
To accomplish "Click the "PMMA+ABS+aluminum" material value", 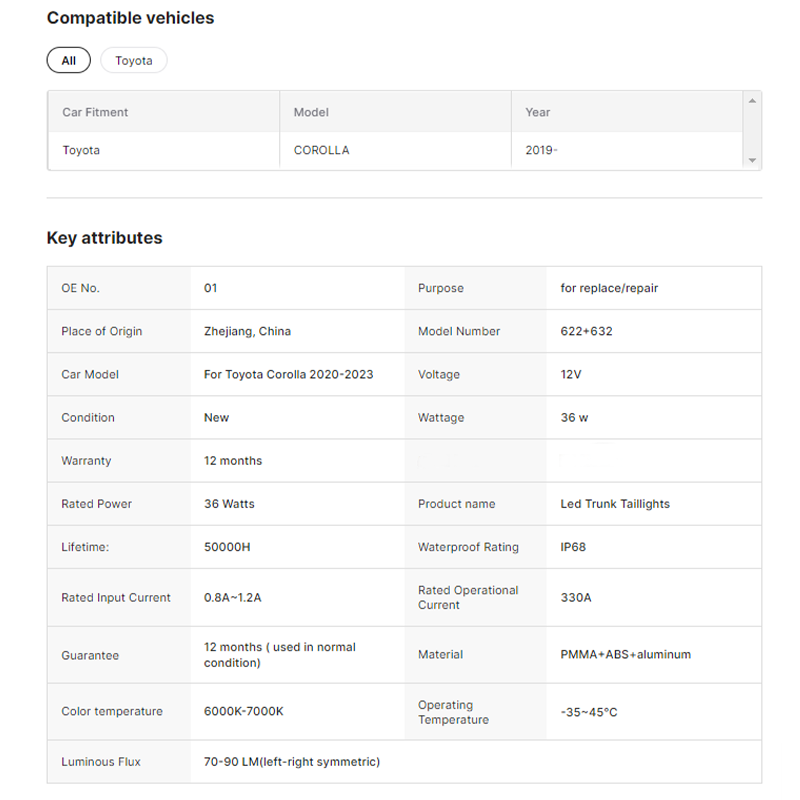I will [x=625, y=654].
